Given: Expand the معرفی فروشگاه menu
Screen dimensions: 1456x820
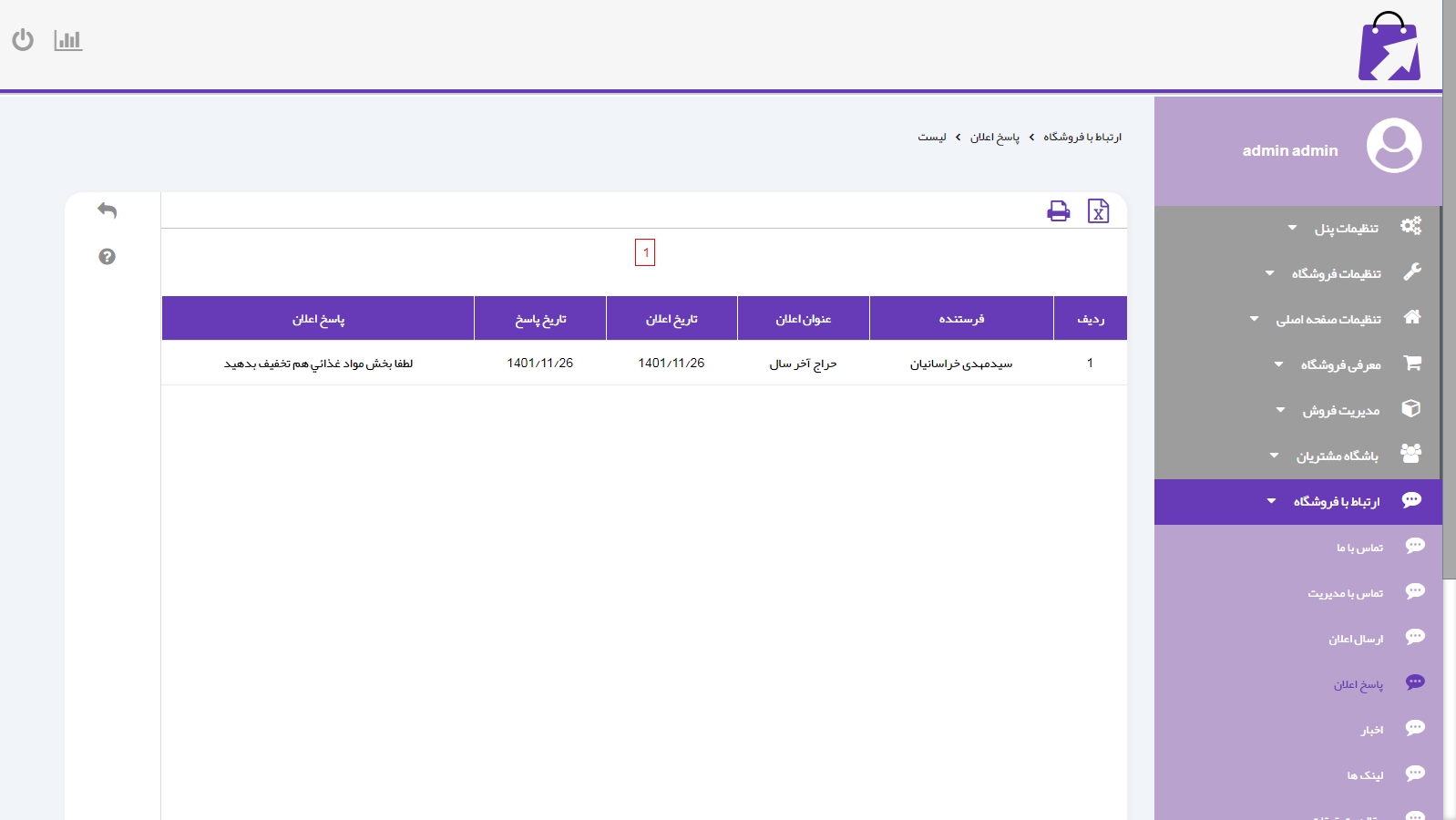Looking at the screenshot, I should point(1340,364).
